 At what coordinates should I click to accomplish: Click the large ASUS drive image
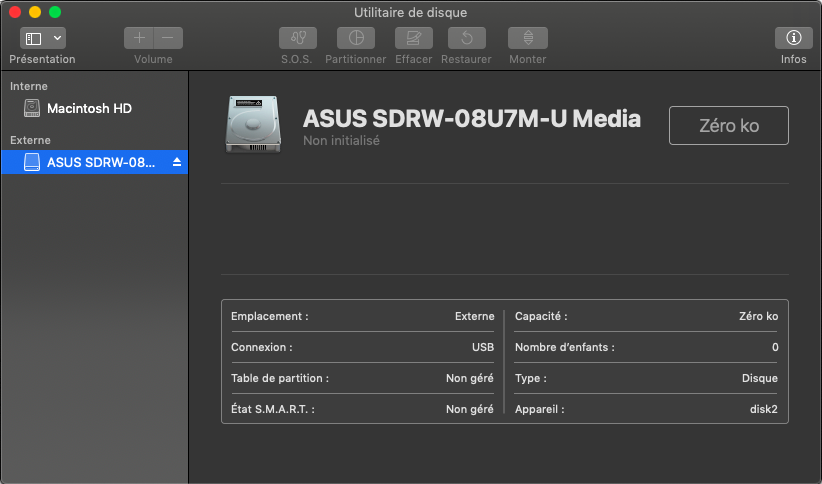click(254, 125)
